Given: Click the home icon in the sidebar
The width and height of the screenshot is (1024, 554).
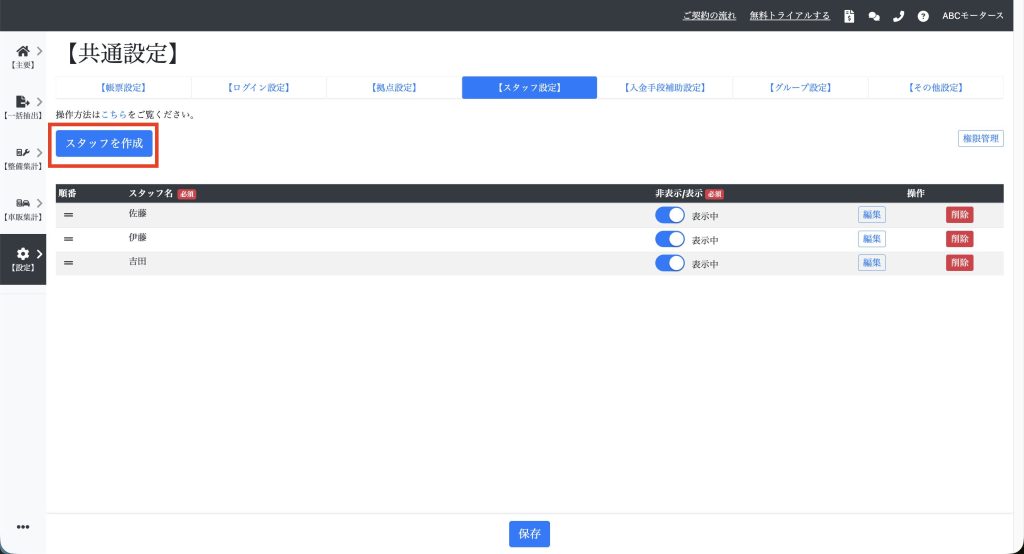Looking at the screenshot, I should (x=22, y=51).
